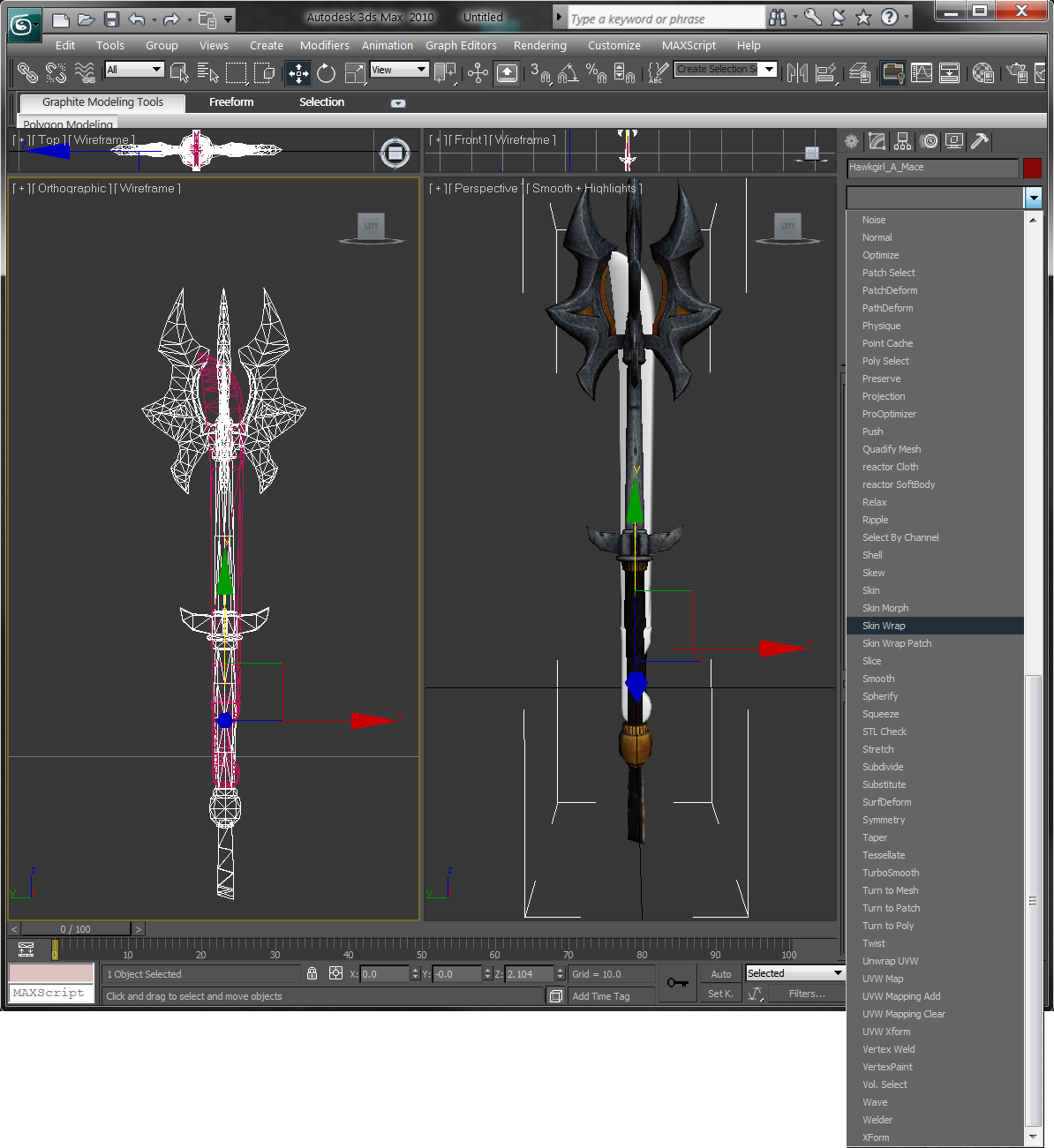Open the selection filter 'All' dropdown

134,70
